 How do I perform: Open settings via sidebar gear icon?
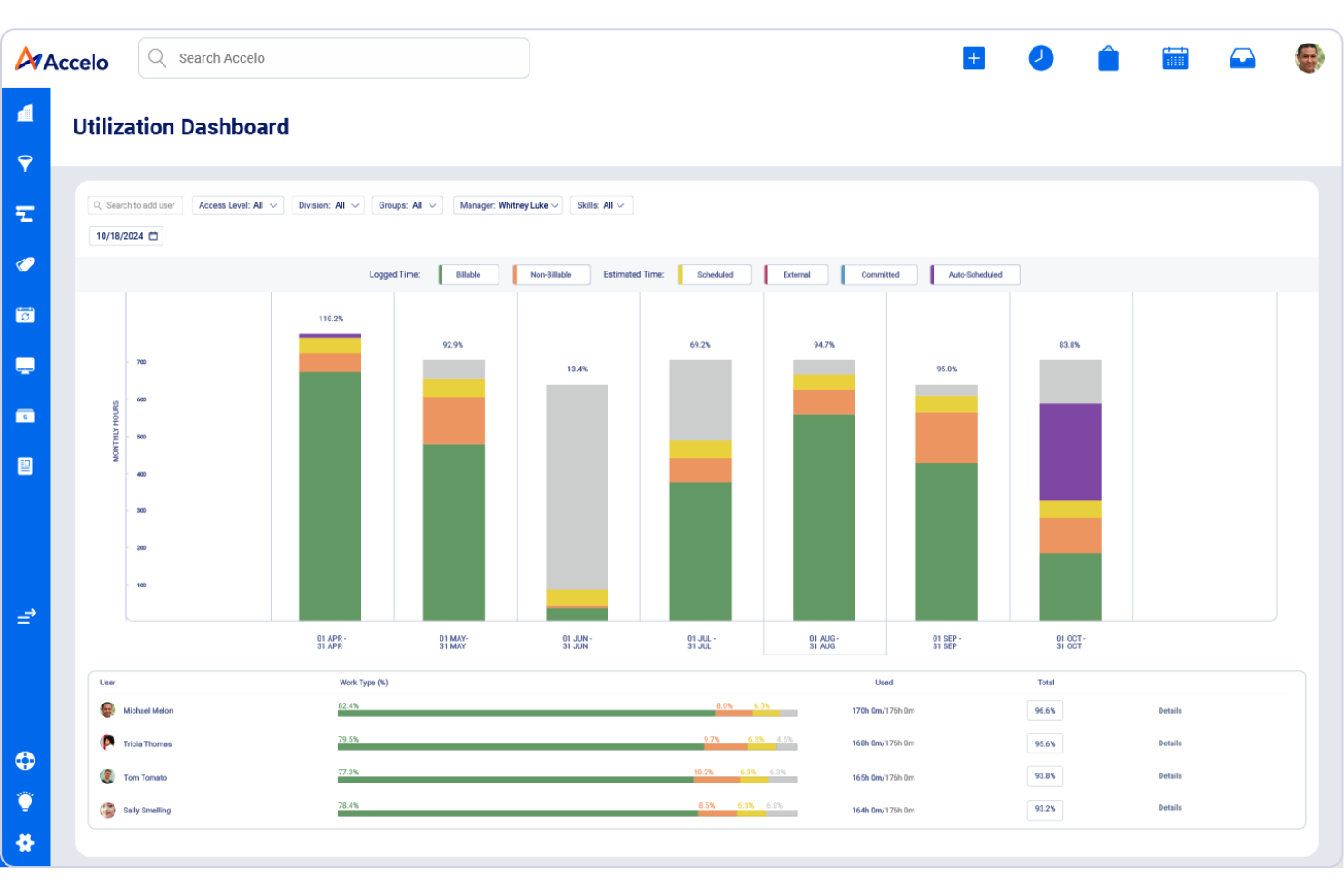(25, 842)
